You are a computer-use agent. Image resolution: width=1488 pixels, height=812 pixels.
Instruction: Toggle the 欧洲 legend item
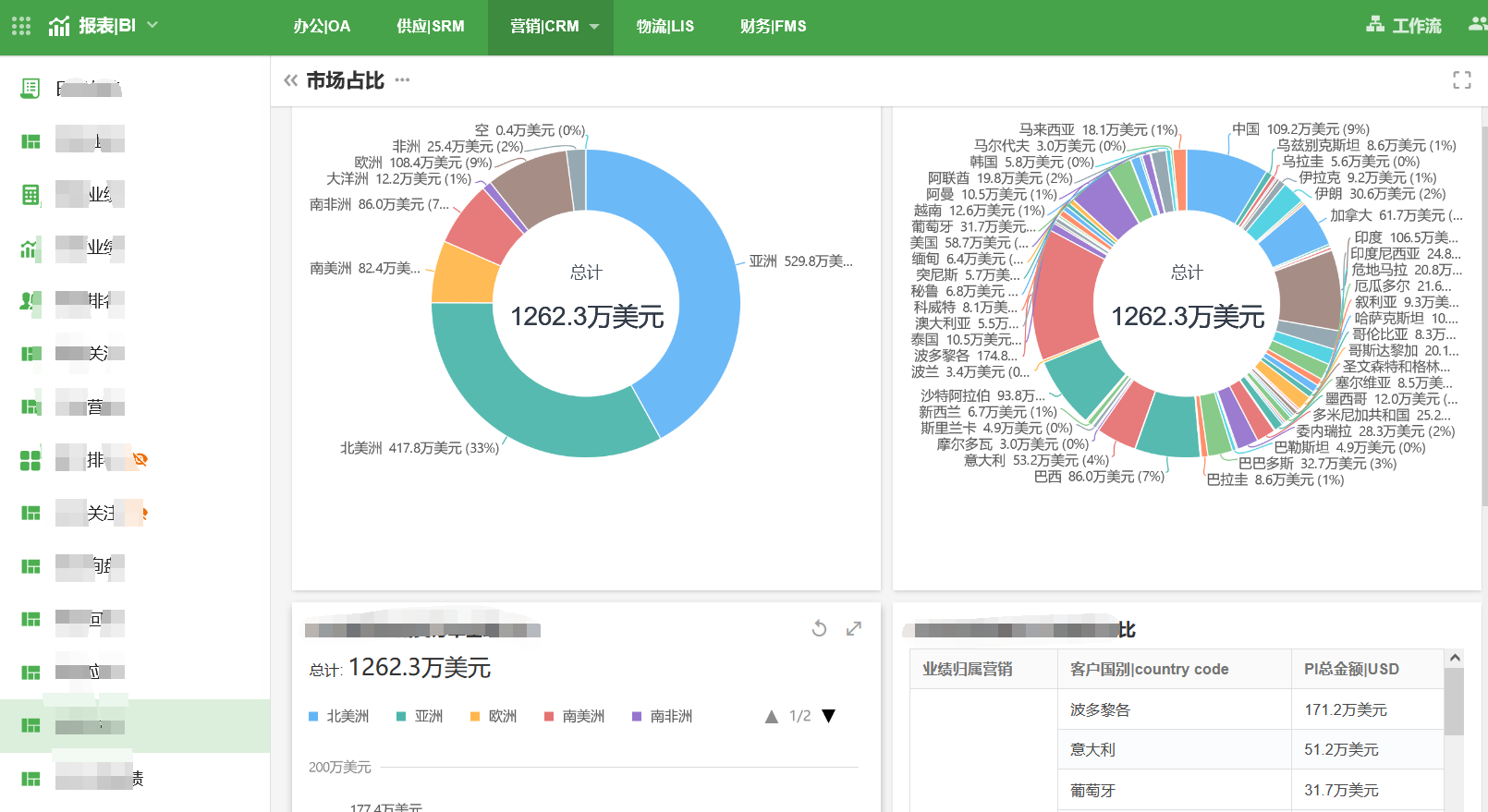494,716
